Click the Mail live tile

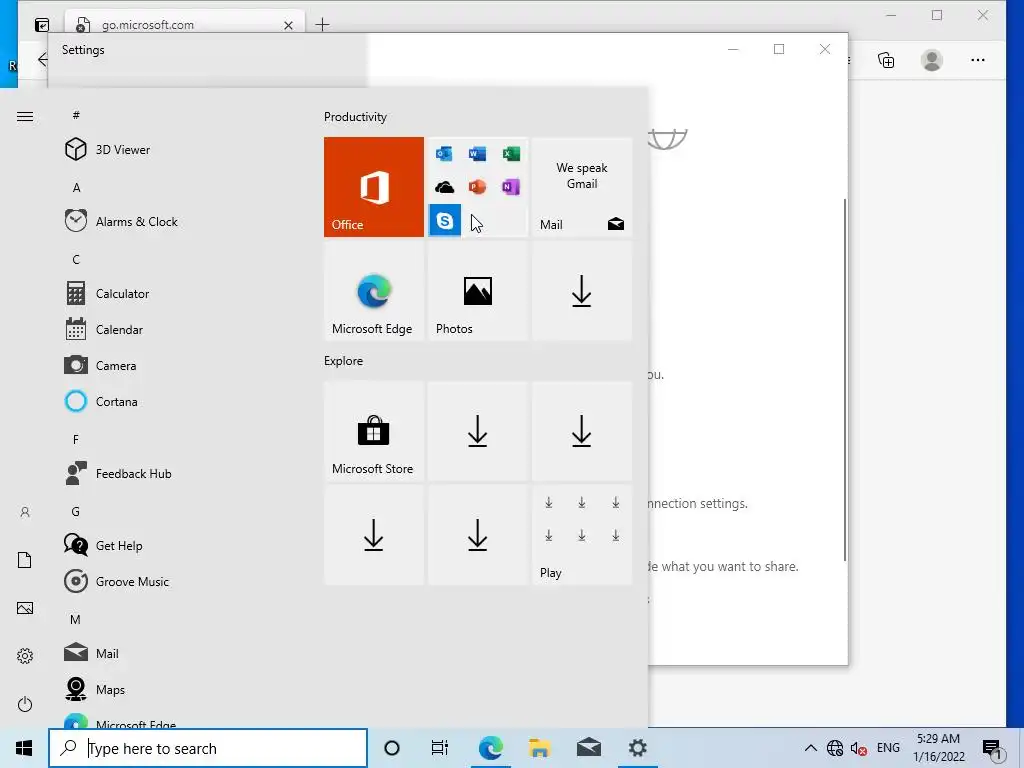pos(582,187)
